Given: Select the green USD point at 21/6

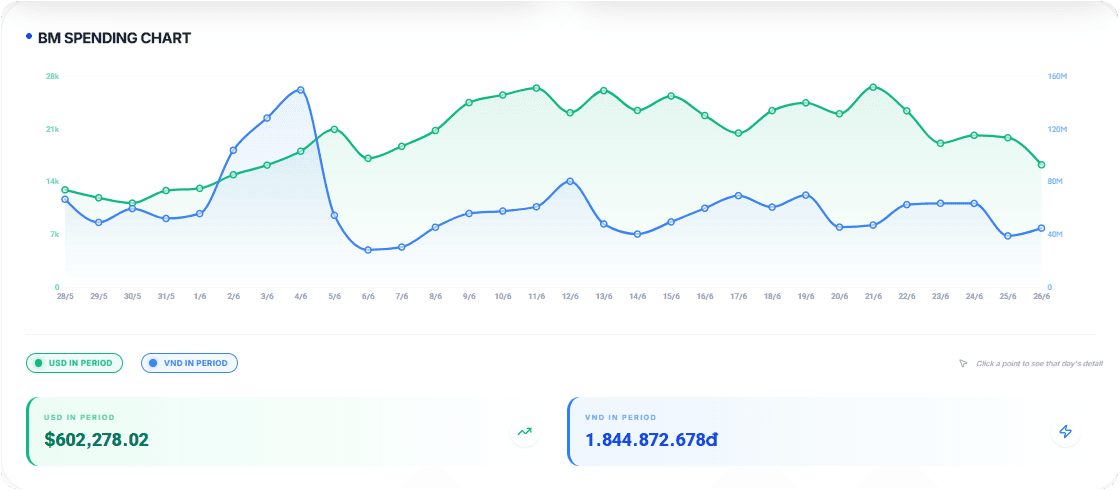Looking at the screenshot, I should pyautogui.click(x=873, y=87).
